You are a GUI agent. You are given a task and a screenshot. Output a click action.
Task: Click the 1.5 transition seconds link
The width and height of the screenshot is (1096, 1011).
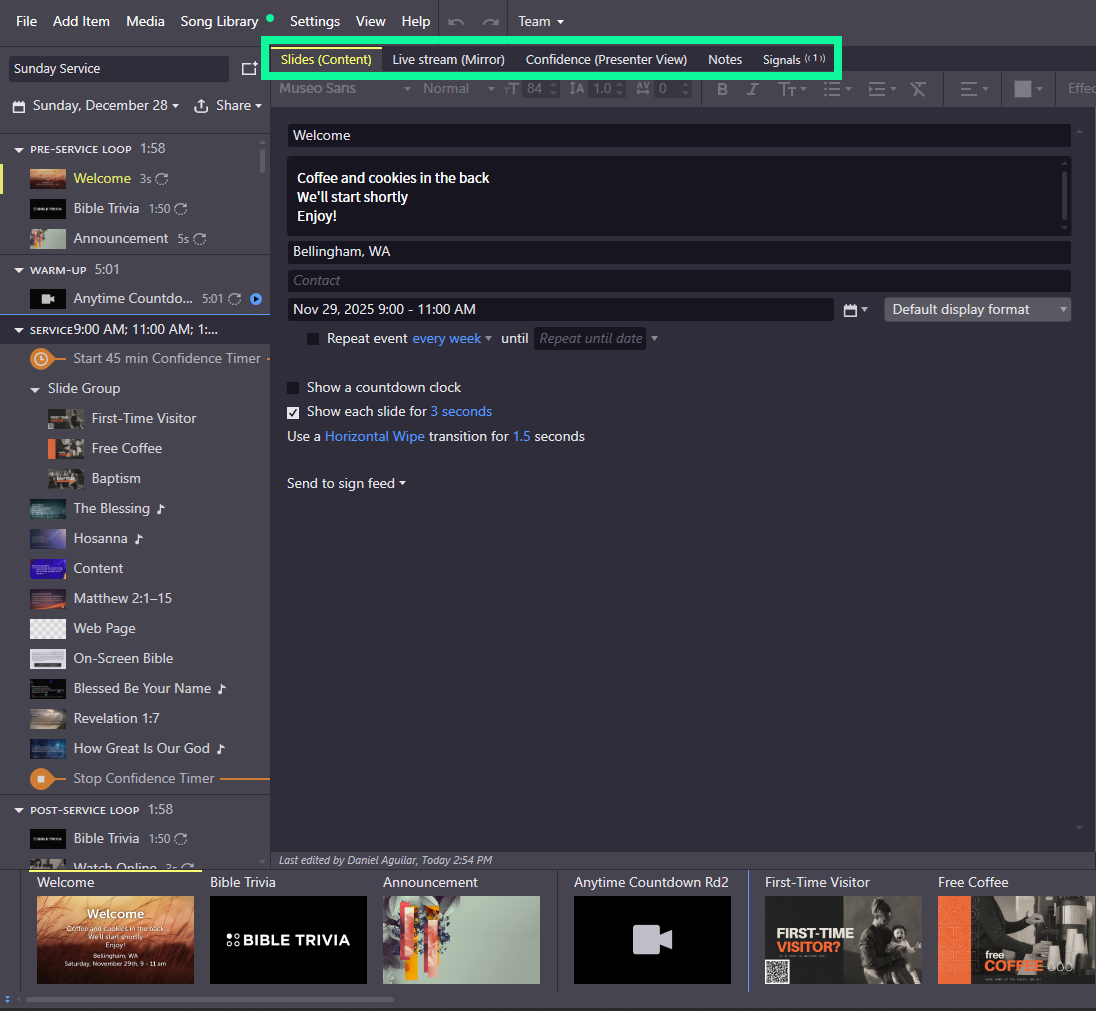521,437
